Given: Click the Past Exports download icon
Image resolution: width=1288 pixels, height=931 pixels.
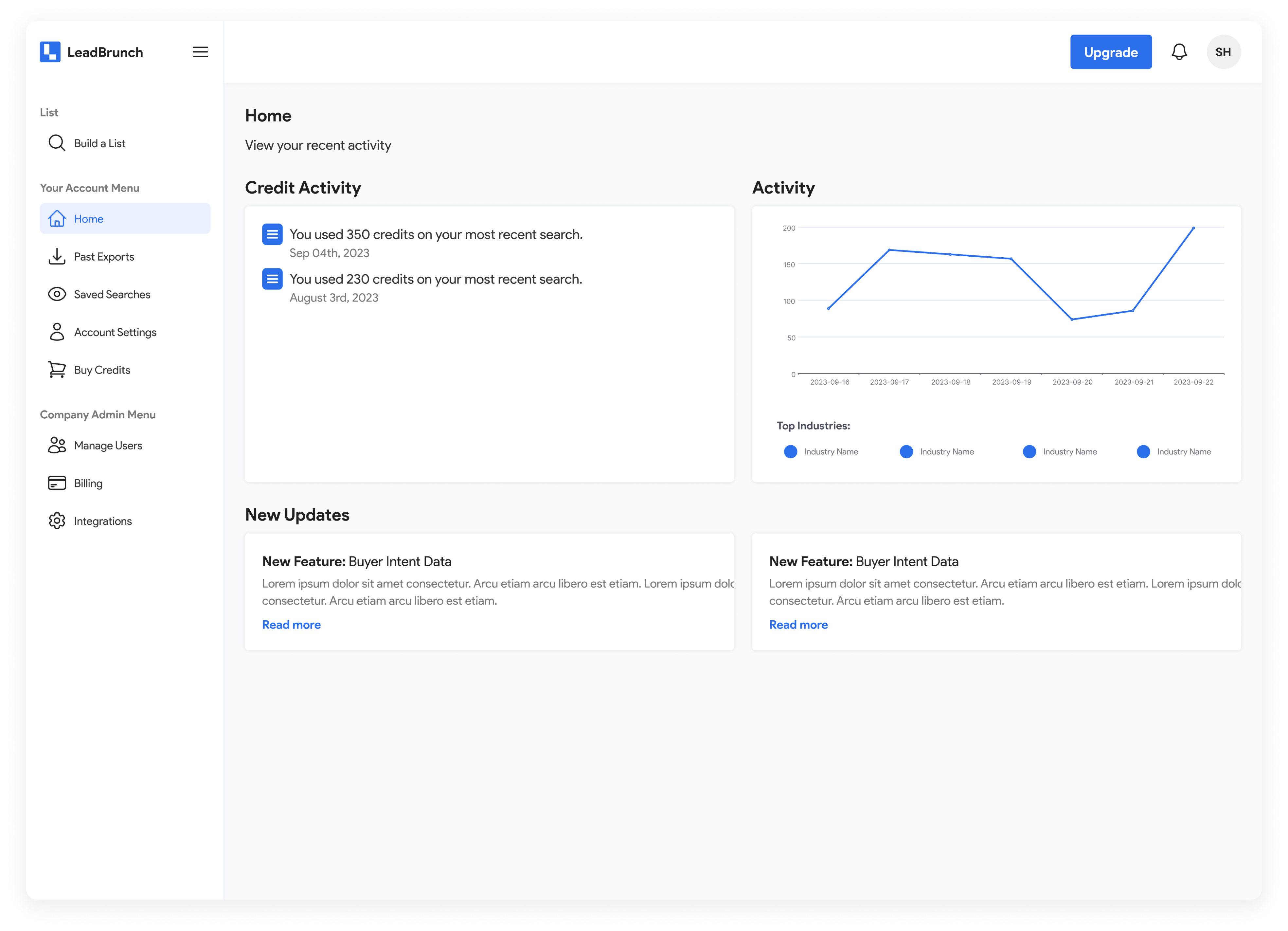Looking at the screenshot, I should pyautogui.click(x=57, y=257).
